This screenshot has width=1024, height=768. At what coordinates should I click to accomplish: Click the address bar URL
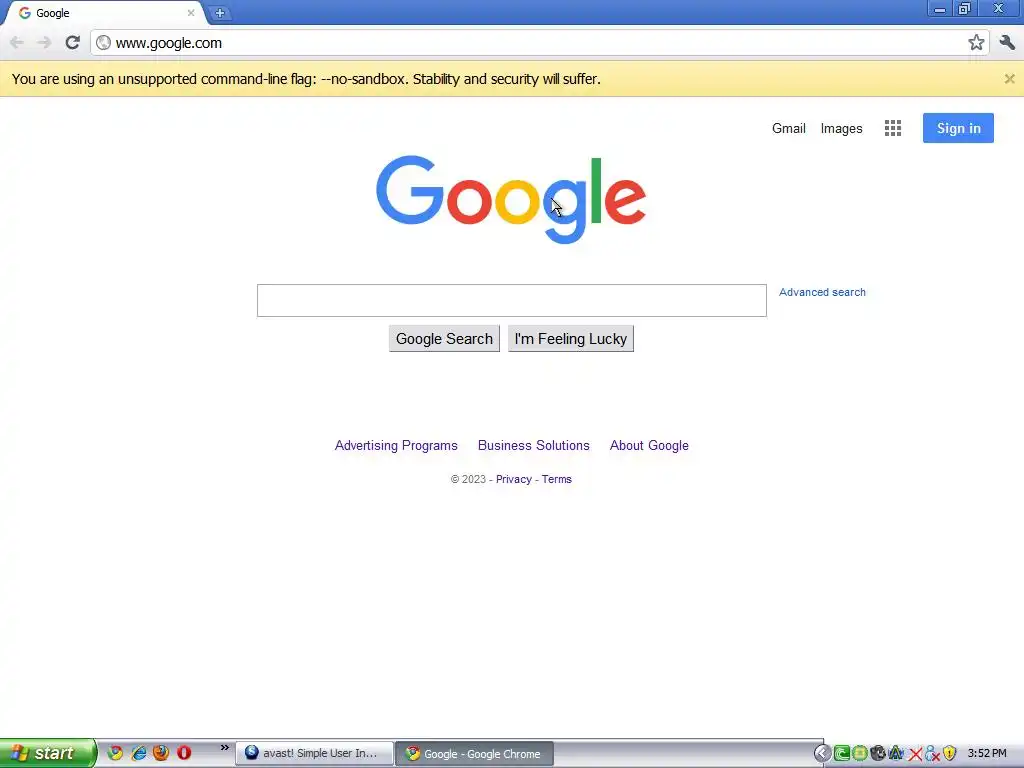pos(168,43)
